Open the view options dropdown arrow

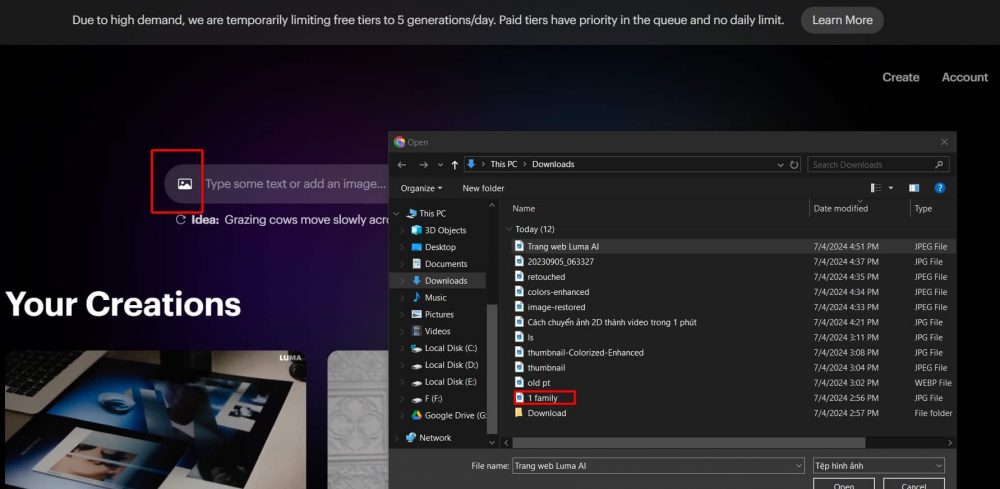tap(891, 188)
